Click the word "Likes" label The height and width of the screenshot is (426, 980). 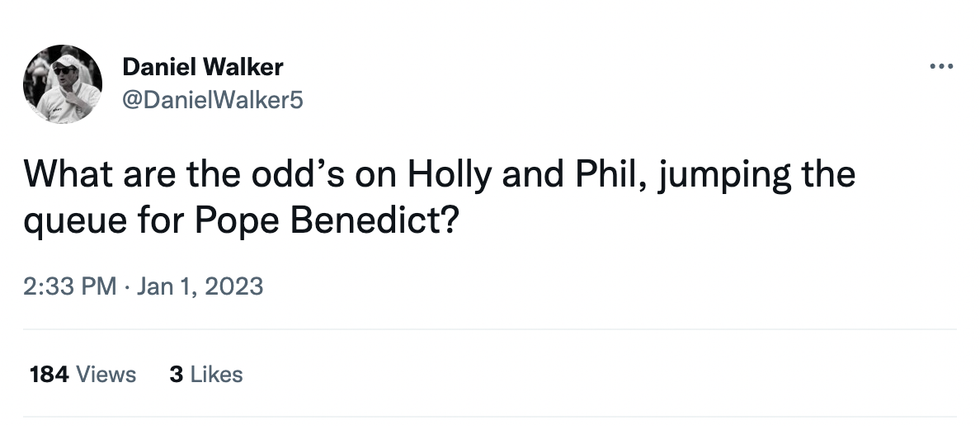(x=216, y=374)
